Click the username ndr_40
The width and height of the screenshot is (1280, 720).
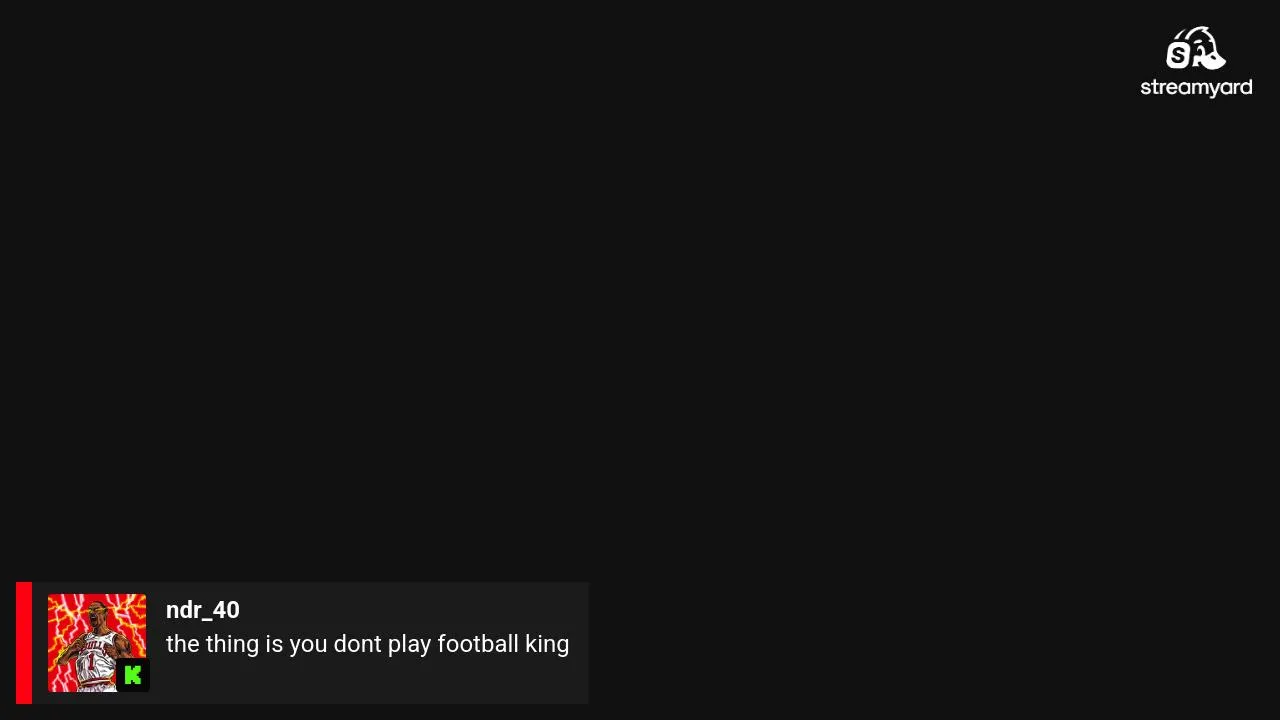pyautogui.click(x=202, y=610)
